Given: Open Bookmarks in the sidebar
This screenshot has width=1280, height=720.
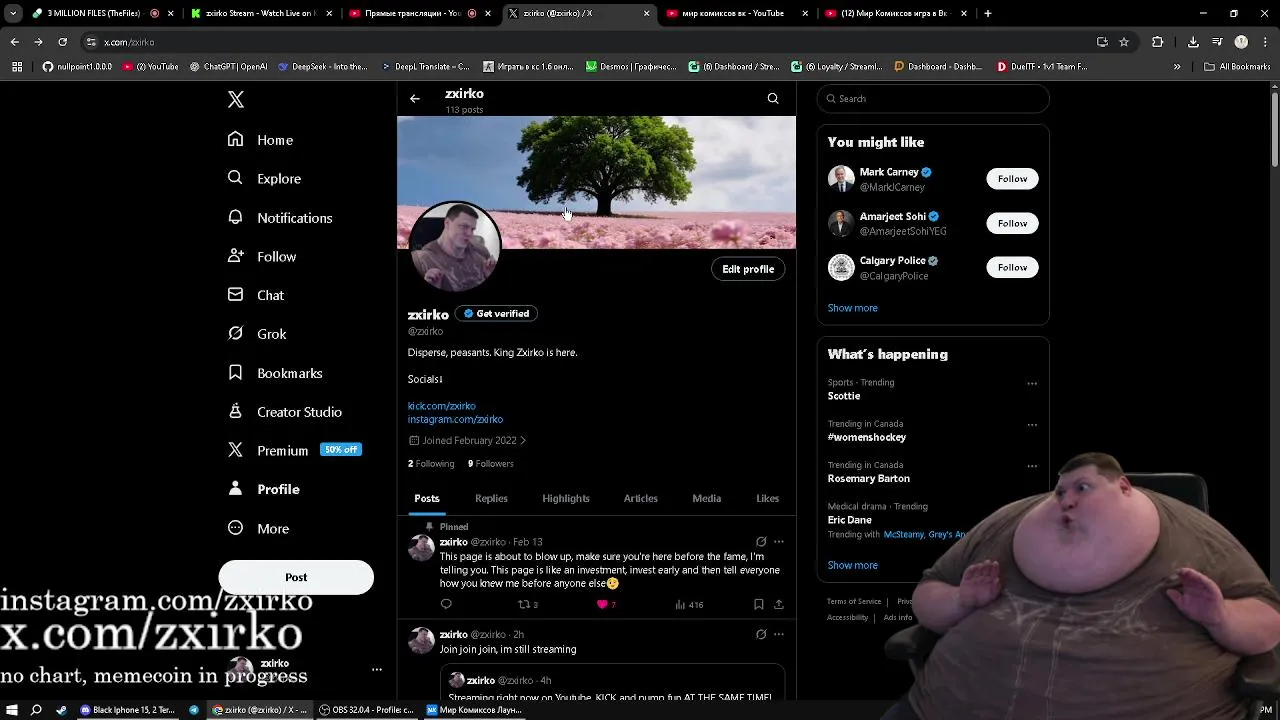Looking at the screenshot, I should point(275,373).
